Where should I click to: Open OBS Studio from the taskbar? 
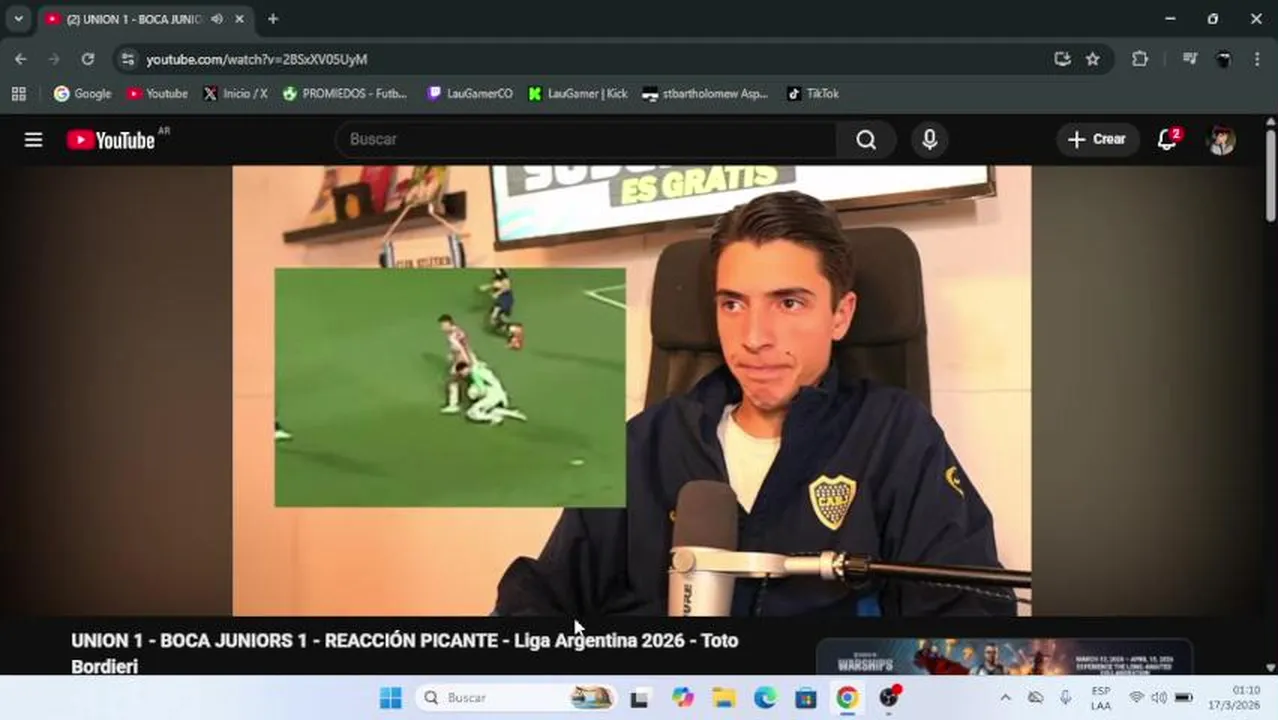[889, 697]
